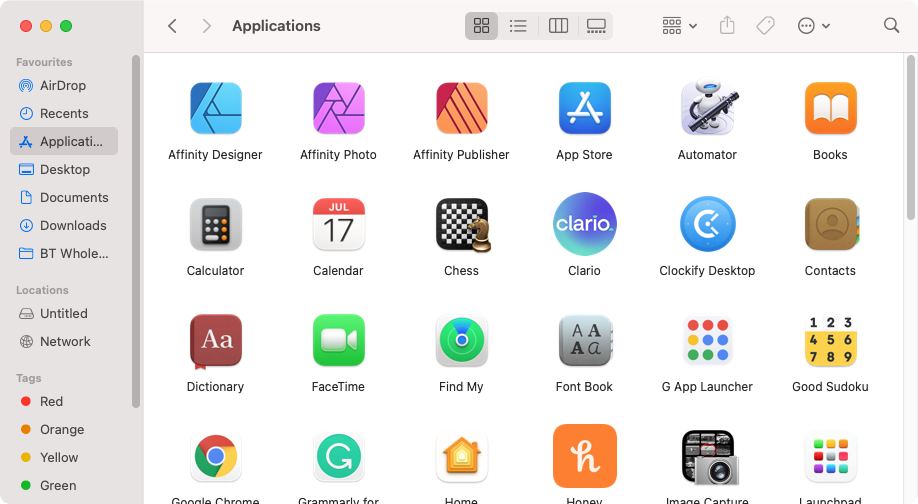Image resolution: width=918 pixels, height=504 pixels.
Task: Click the main window vertical scrollbar
Action: pyautogui.click(x=910, y=138)
